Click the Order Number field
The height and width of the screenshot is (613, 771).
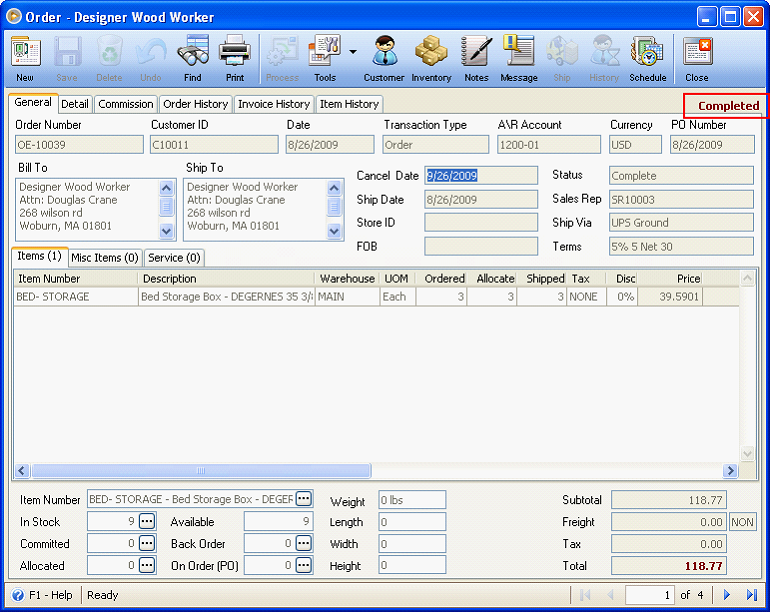pyautogui.click(x=79, y=145)
